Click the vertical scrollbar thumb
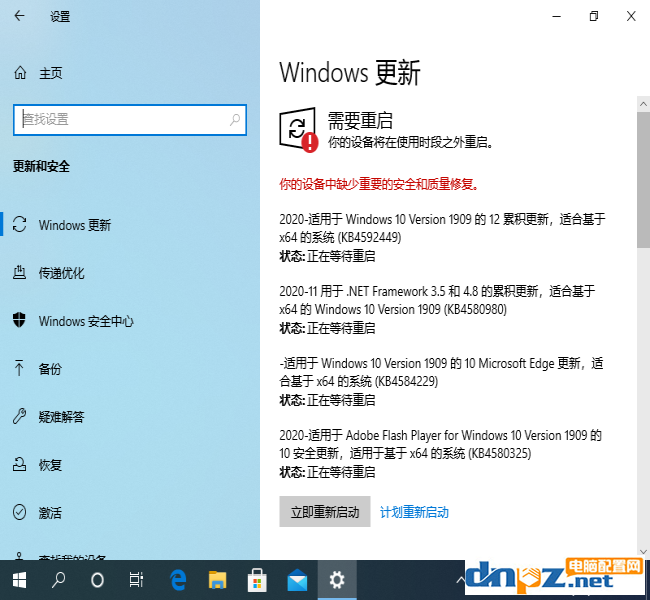 (x=643, y=180)
